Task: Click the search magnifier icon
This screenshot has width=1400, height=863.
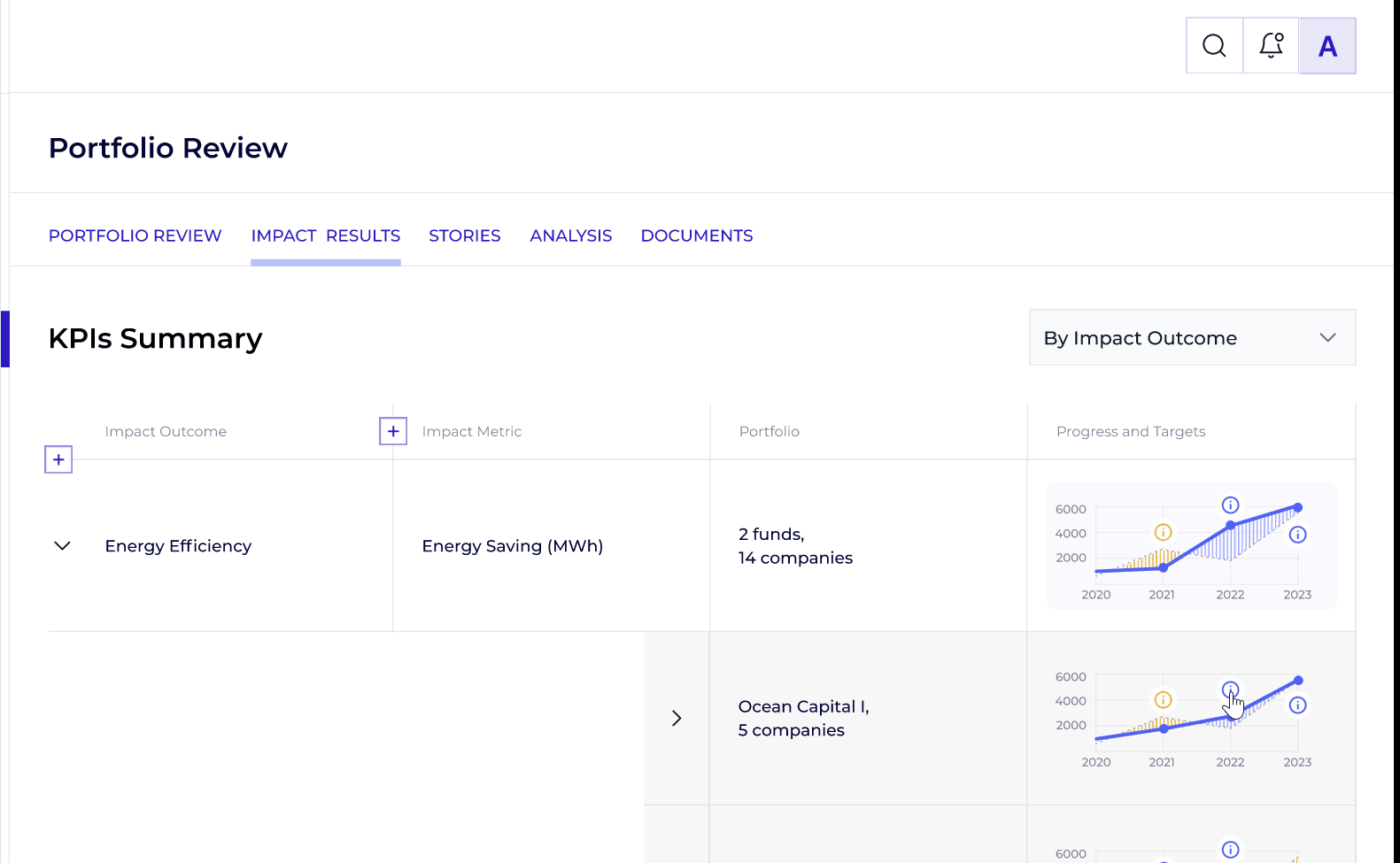Action: pyautogui.click(x=1214, y=45)
